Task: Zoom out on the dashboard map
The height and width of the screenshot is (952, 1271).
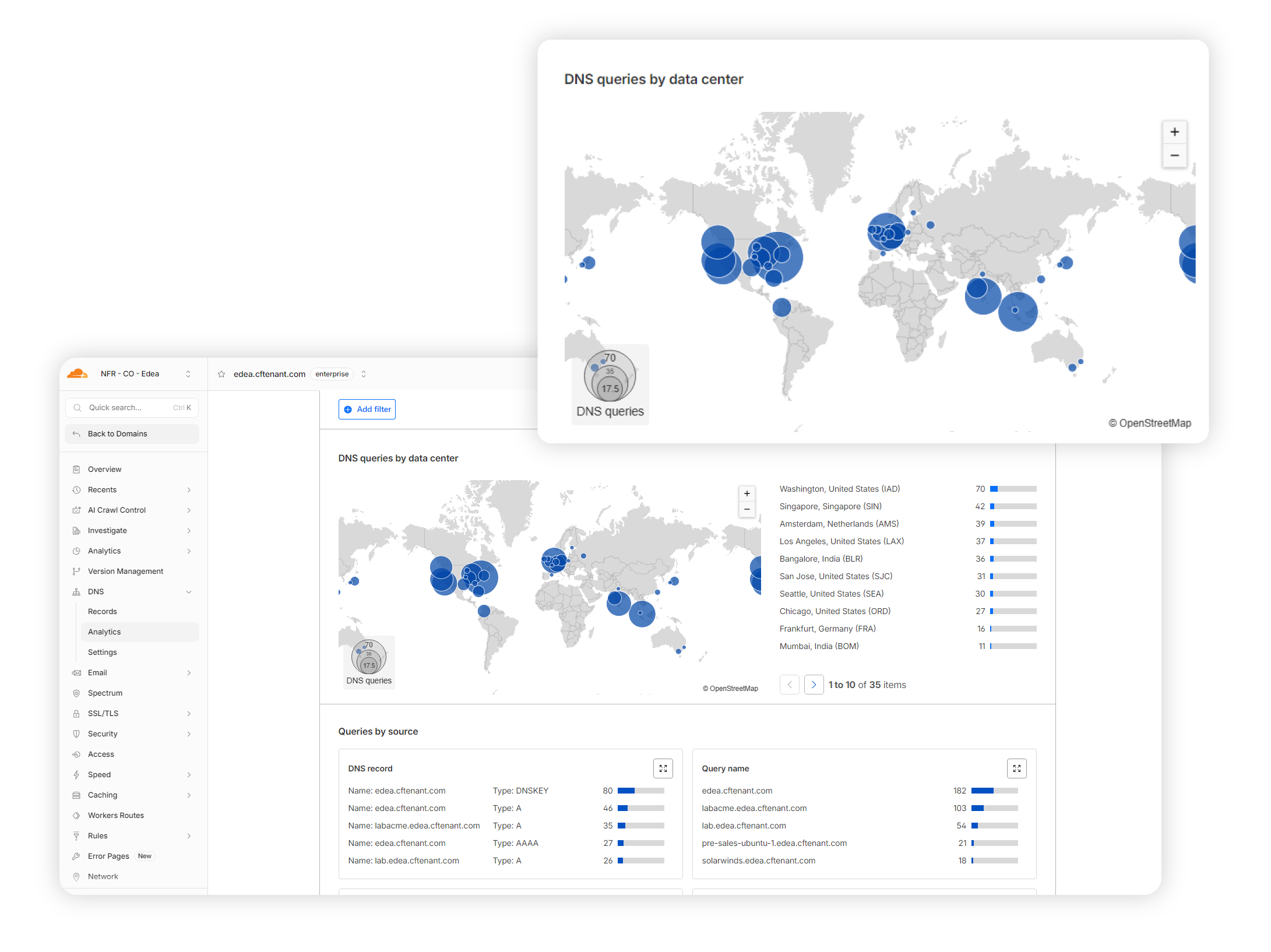Action: point(747,509)
